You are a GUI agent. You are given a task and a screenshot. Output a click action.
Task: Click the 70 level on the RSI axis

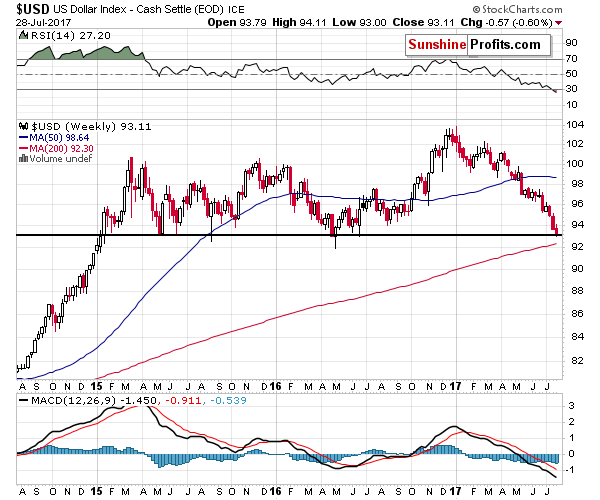(571, 59)
